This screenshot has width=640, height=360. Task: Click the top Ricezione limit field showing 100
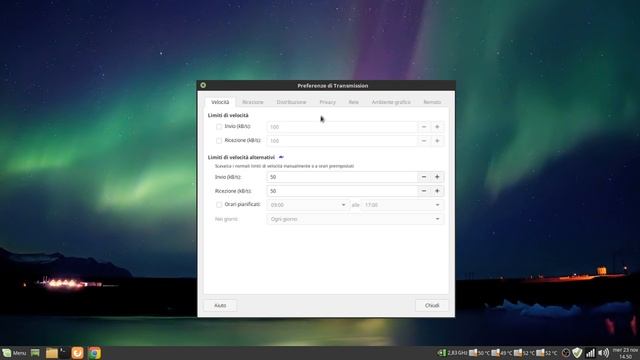coord(342,141)
